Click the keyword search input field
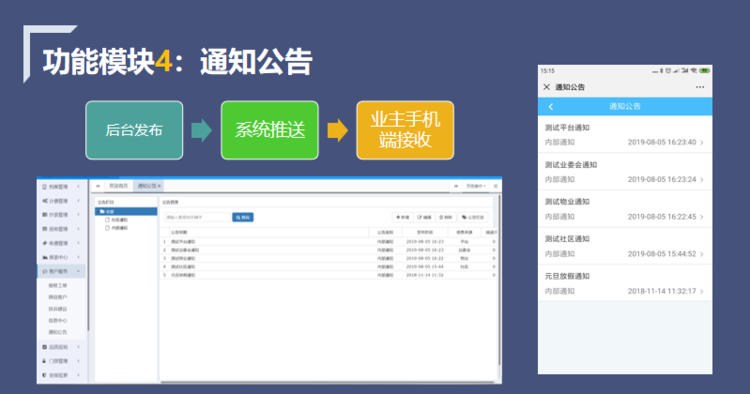Image resolution: width=750 pixels, height=394 pixels. click(198, 217)
